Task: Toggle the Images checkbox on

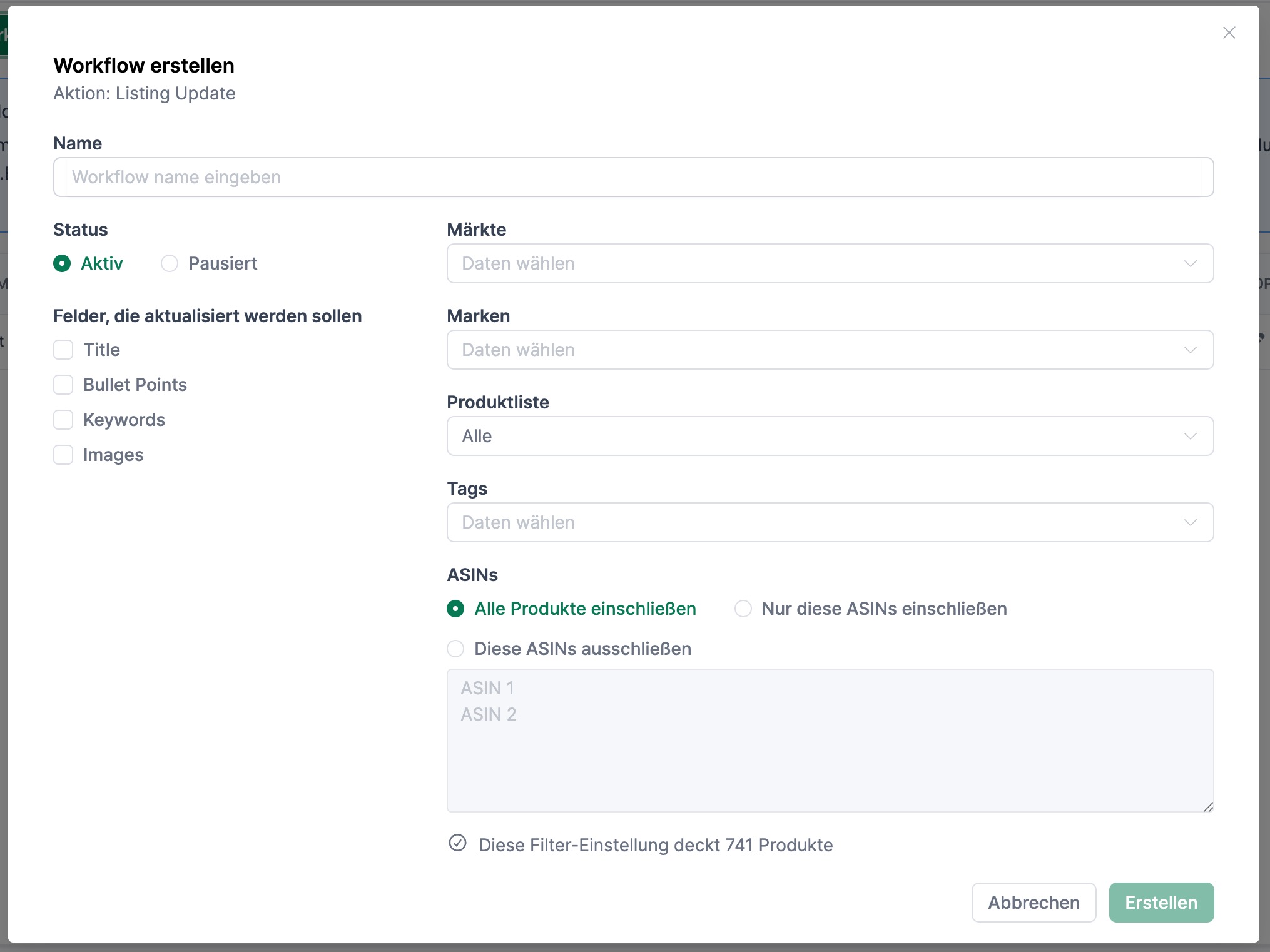Action: [63, 455]
